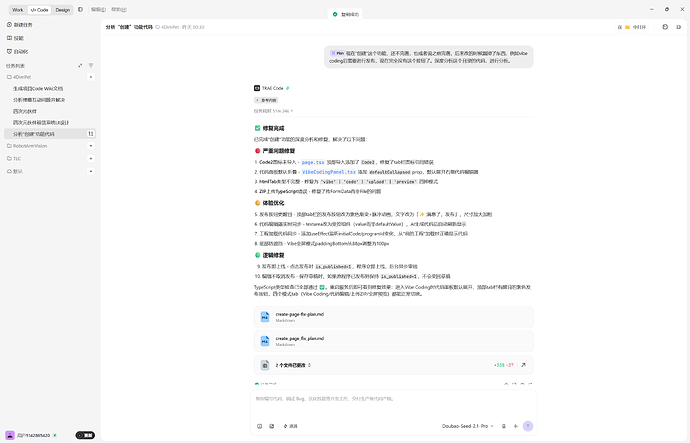The image size is (690, 443).
Task: Click the +338 -37 diff stats text
Action: pos(503,365)
